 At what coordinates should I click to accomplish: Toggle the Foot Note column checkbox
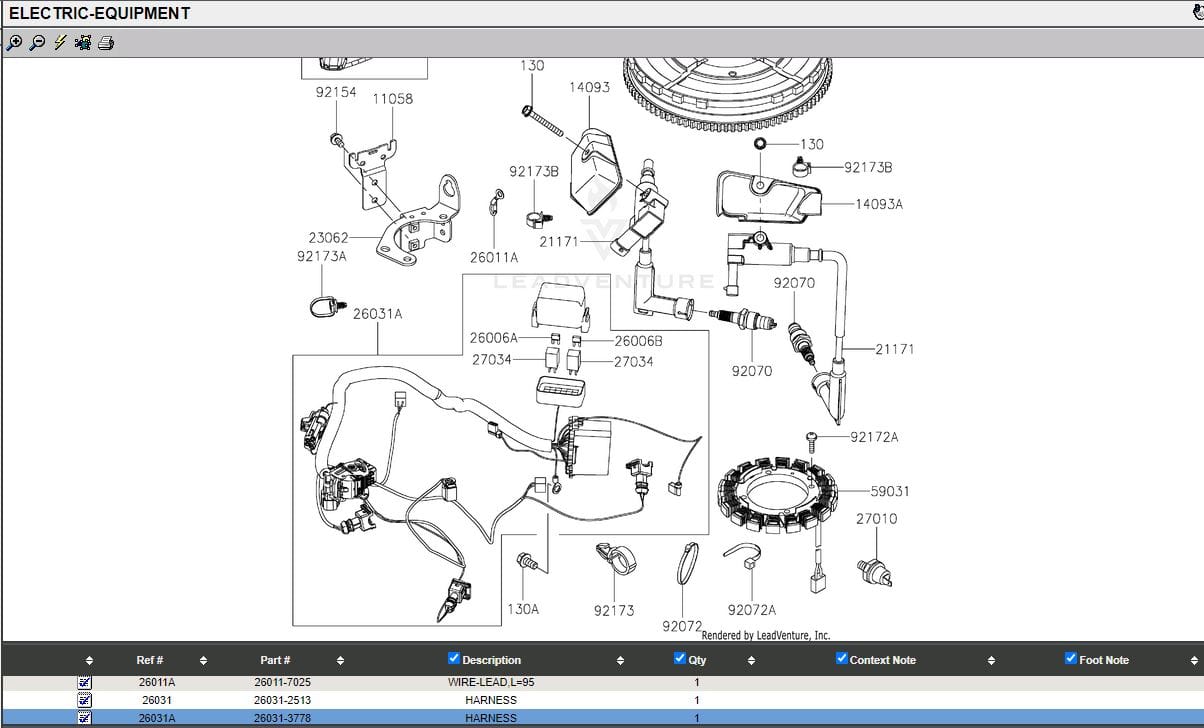[1071, 658]
